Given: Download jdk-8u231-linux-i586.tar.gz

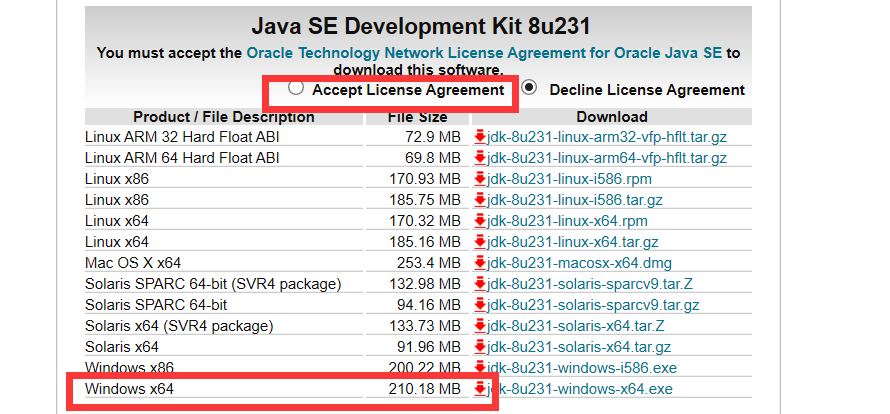Looking at the screenshot, I should (575, 200).
